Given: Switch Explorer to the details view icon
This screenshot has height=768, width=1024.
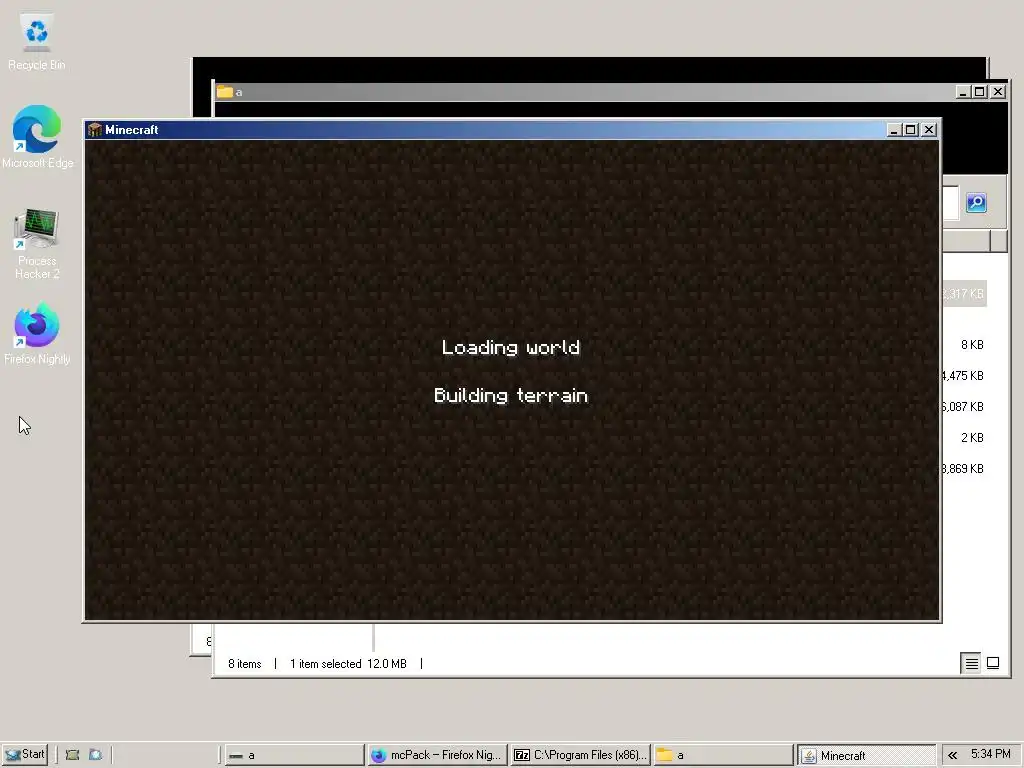Looking at the screenshot, I should (972, 664).
